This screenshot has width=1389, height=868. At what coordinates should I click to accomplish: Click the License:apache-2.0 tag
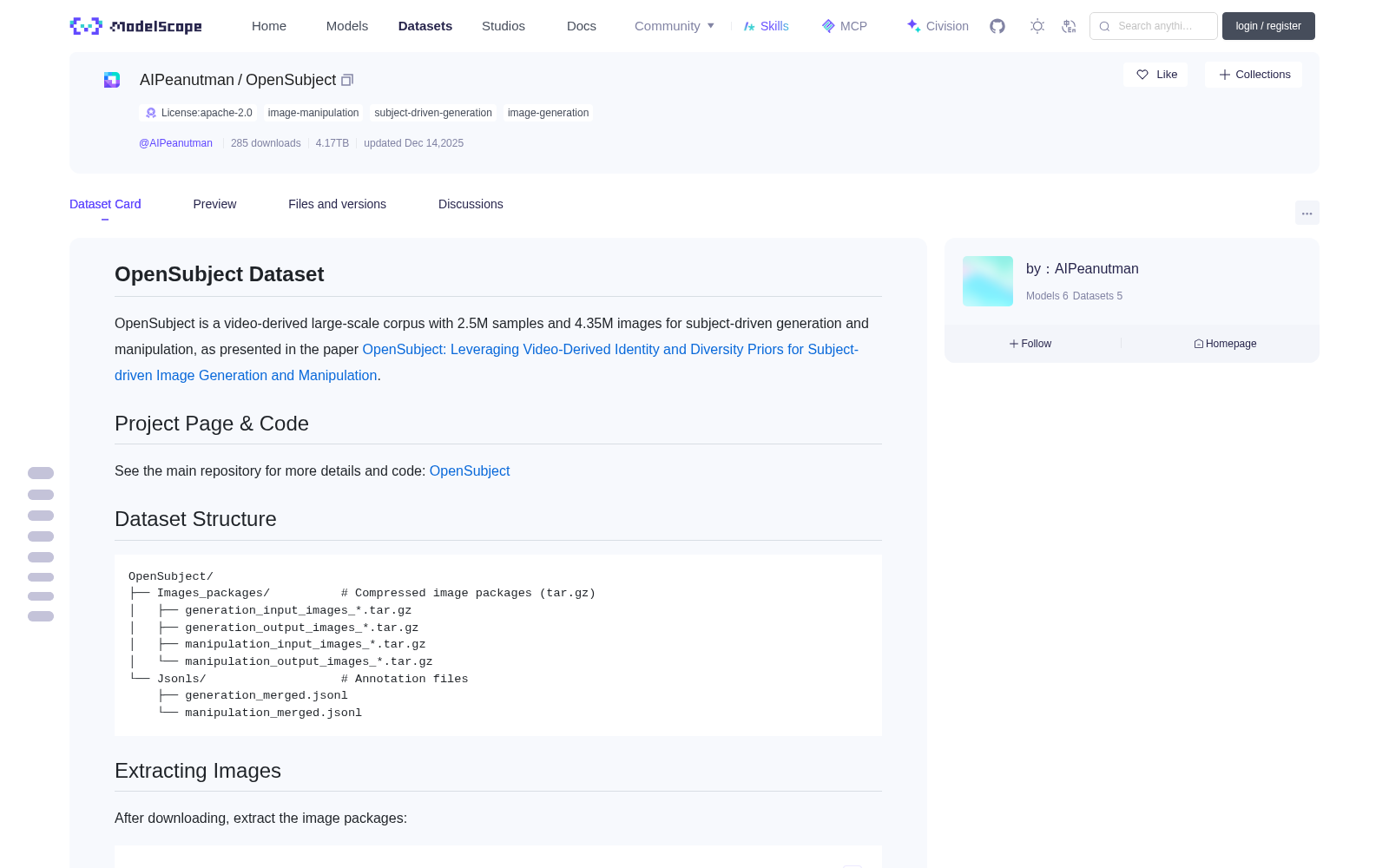tap(199, 113)
